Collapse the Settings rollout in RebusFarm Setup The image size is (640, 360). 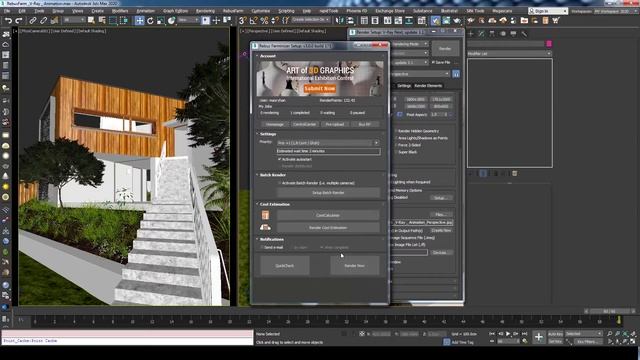(x=257, y=134)
